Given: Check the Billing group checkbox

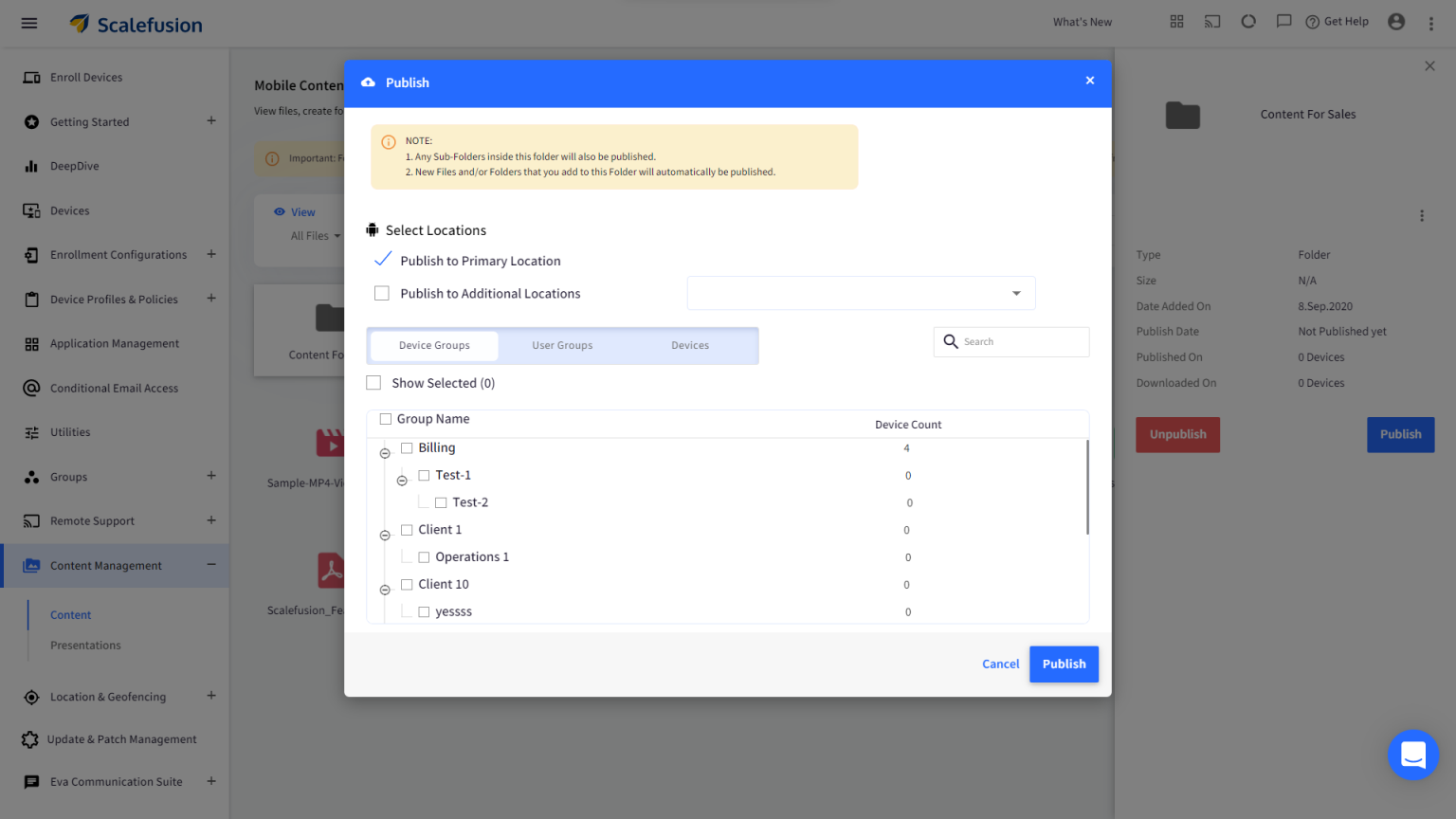Looking at the screenshot, I should [408, 447].
